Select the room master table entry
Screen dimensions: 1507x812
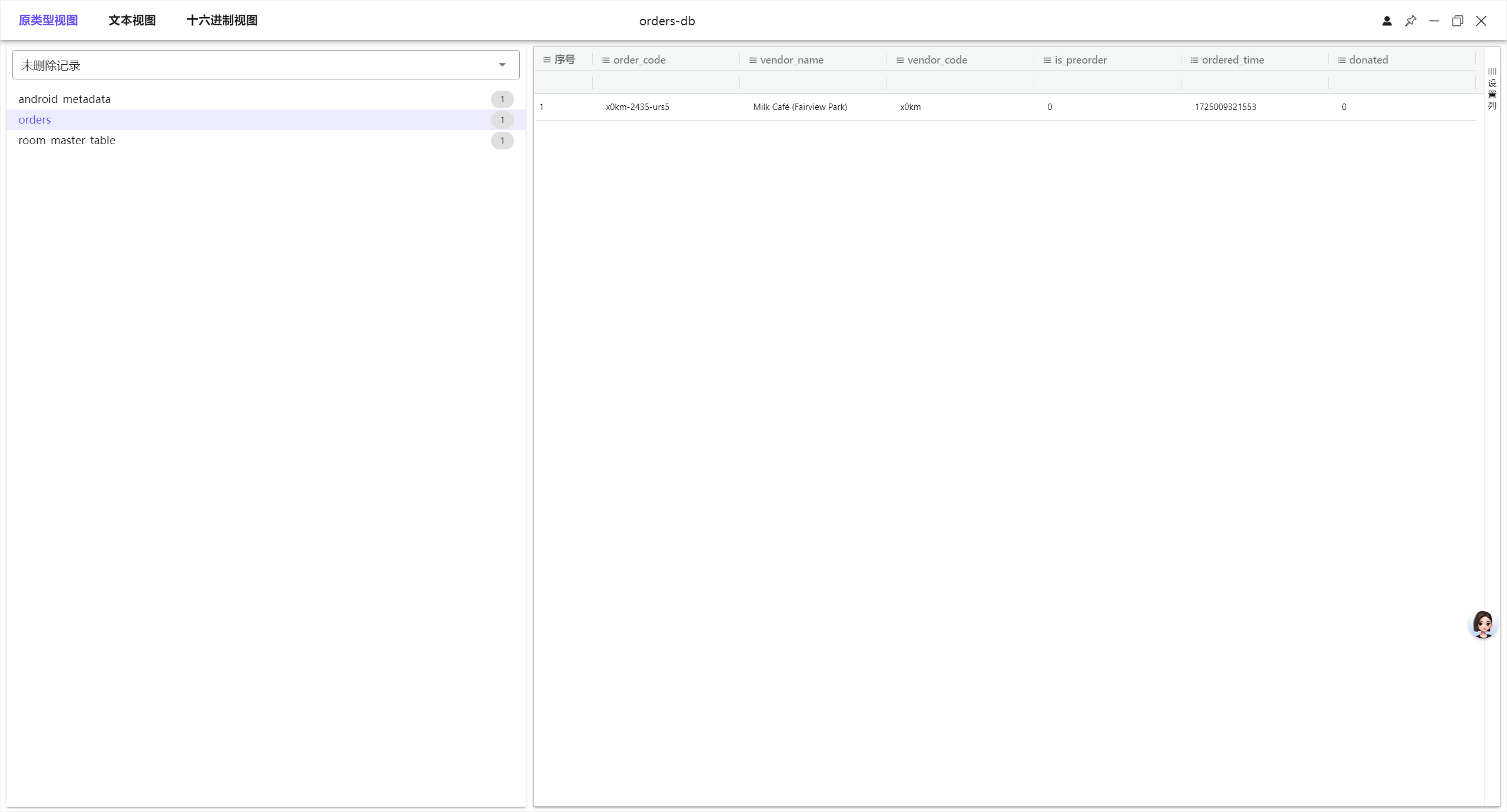click(67, 140)
